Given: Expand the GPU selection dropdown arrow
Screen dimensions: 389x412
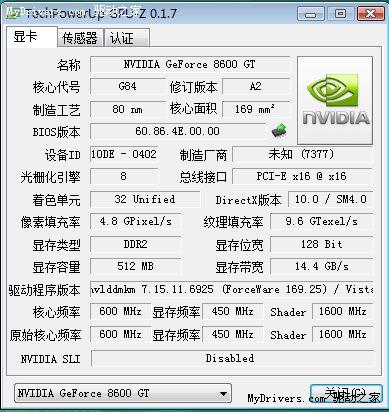Looking at the screenshot, I should click(223, 394).
